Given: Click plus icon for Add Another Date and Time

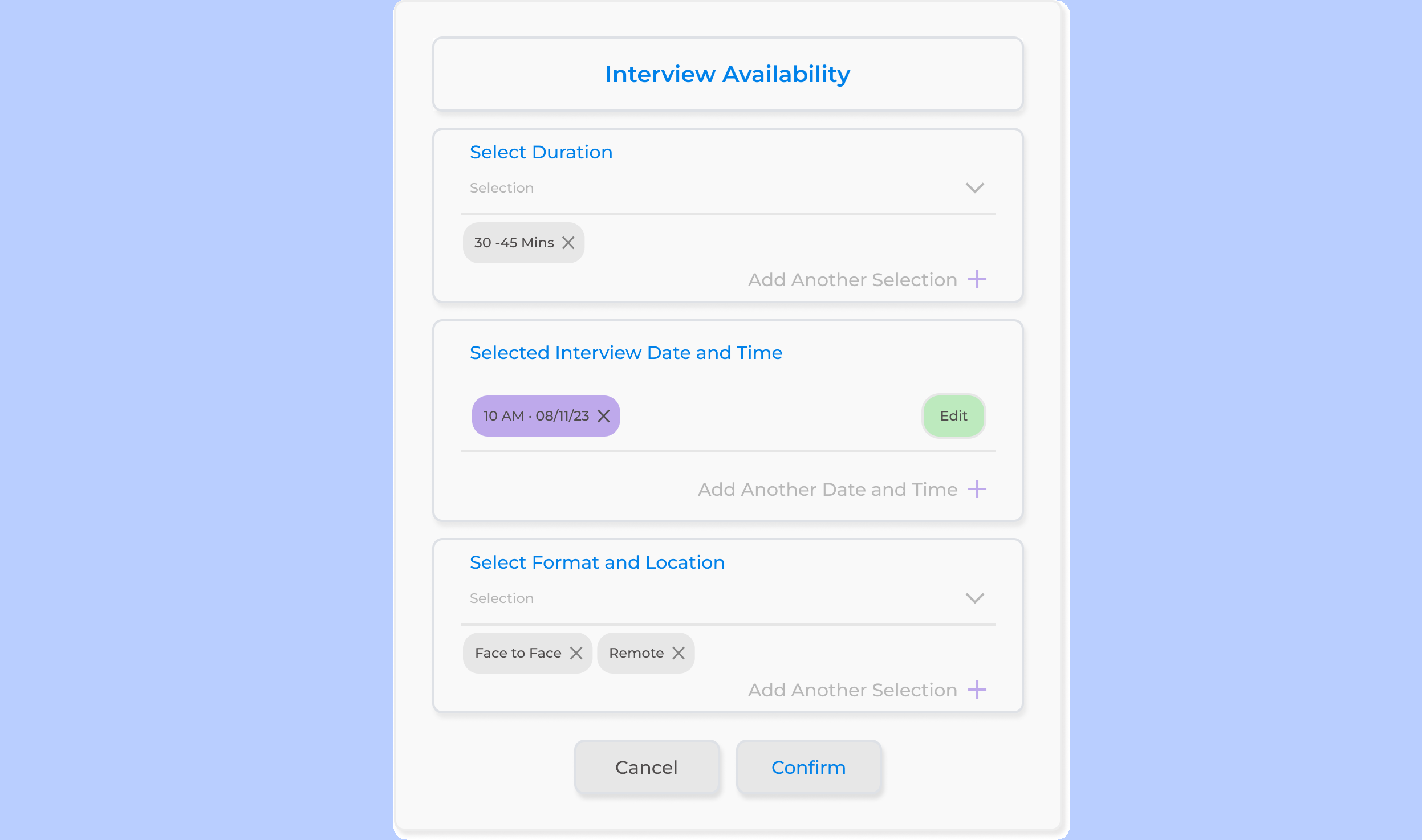Looking at the screenshot, I should coord(977,490).
